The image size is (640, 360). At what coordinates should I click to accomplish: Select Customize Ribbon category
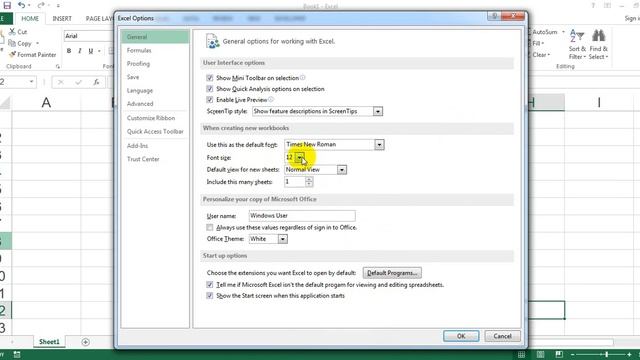point(155,118)
